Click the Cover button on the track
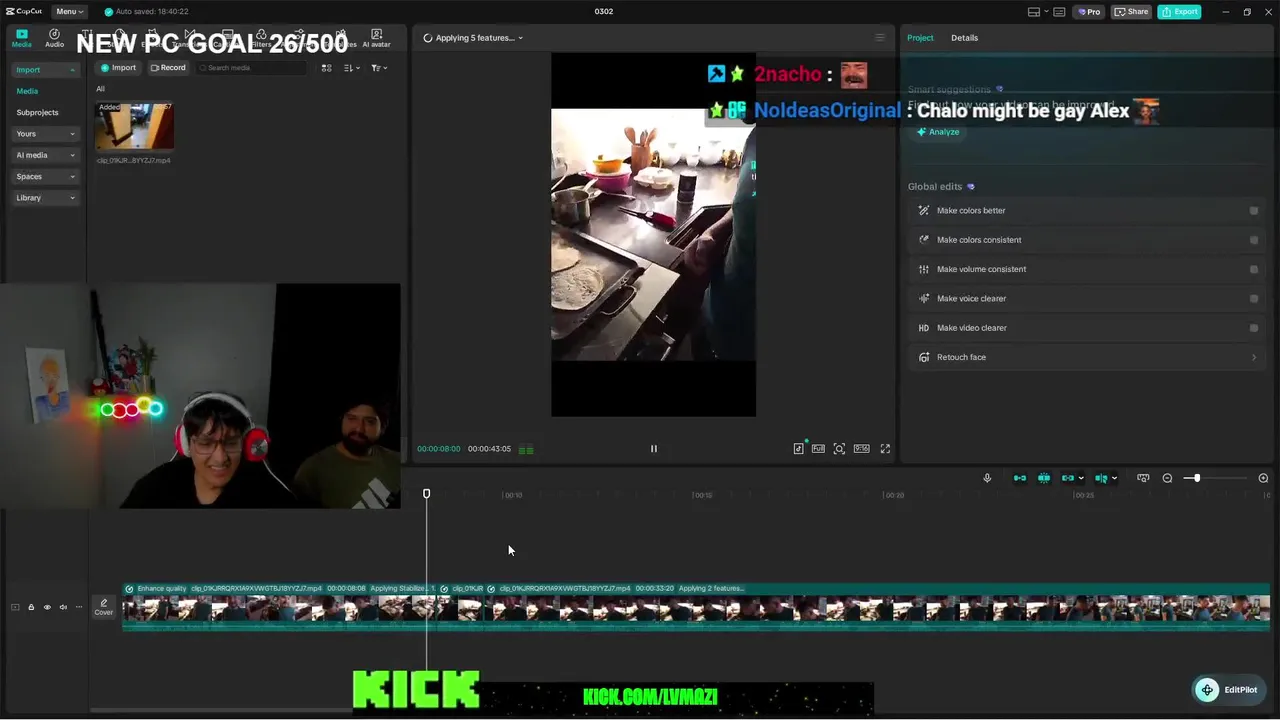Screen dimensions: 1280x720 coord(103,607)
